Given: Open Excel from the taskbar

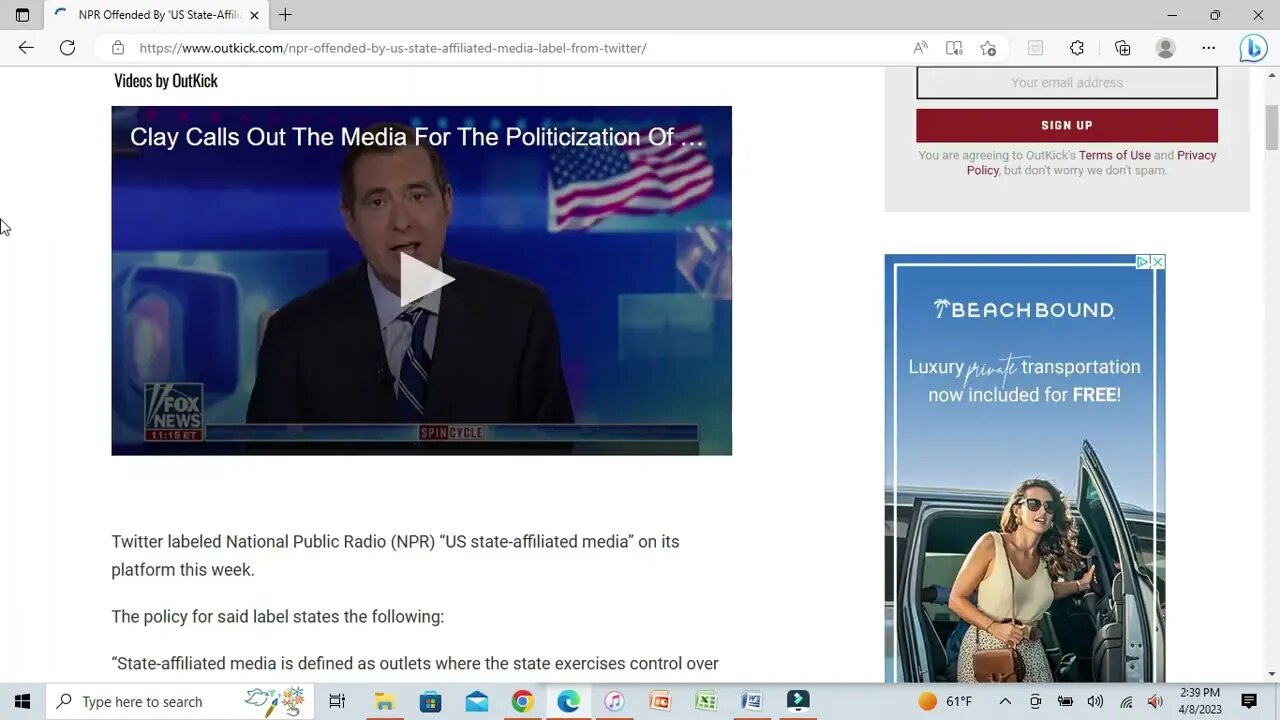Looking at the screenshot, I should [706, 701].
